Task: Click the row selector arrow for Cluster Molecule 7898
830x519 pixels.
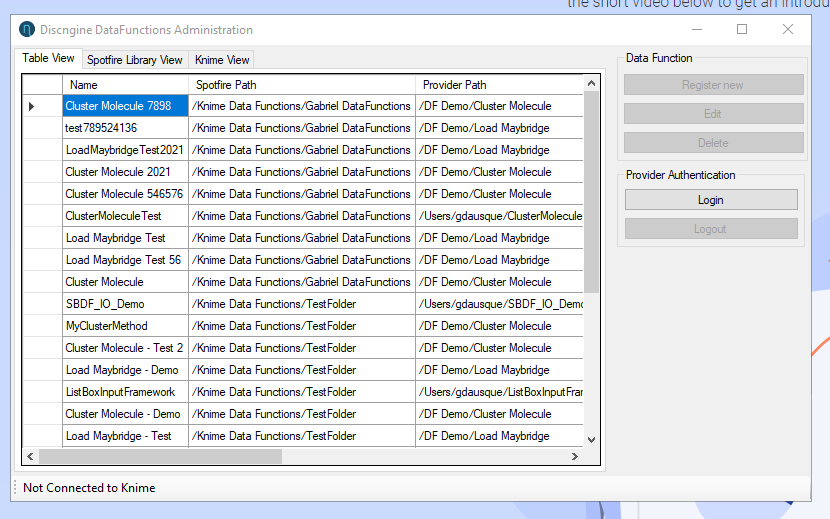Action: [x=32, y=106]
